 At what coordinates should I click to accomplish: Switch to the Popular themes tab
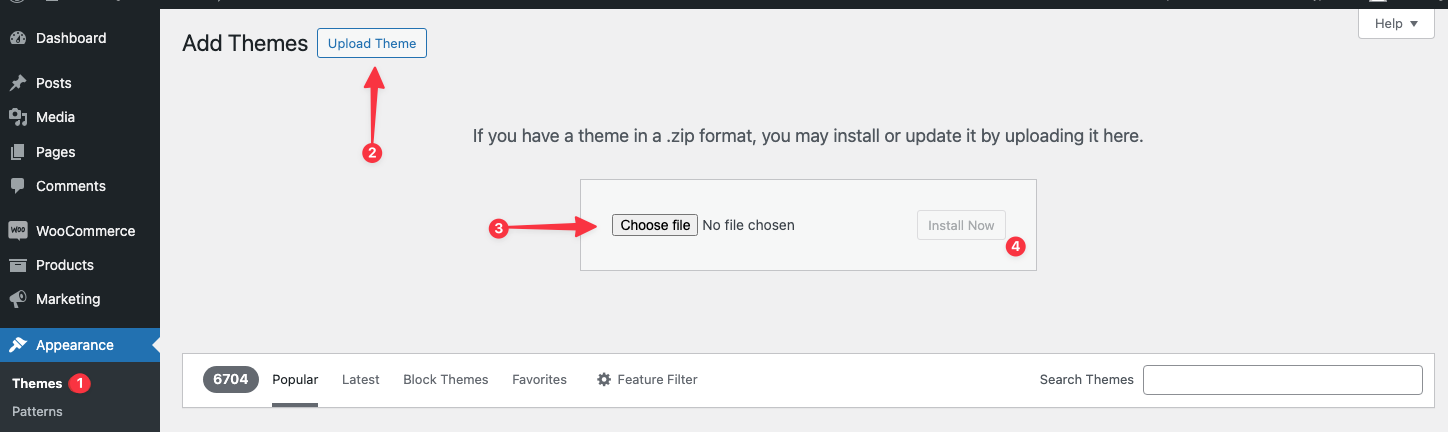tap(295, 380)
